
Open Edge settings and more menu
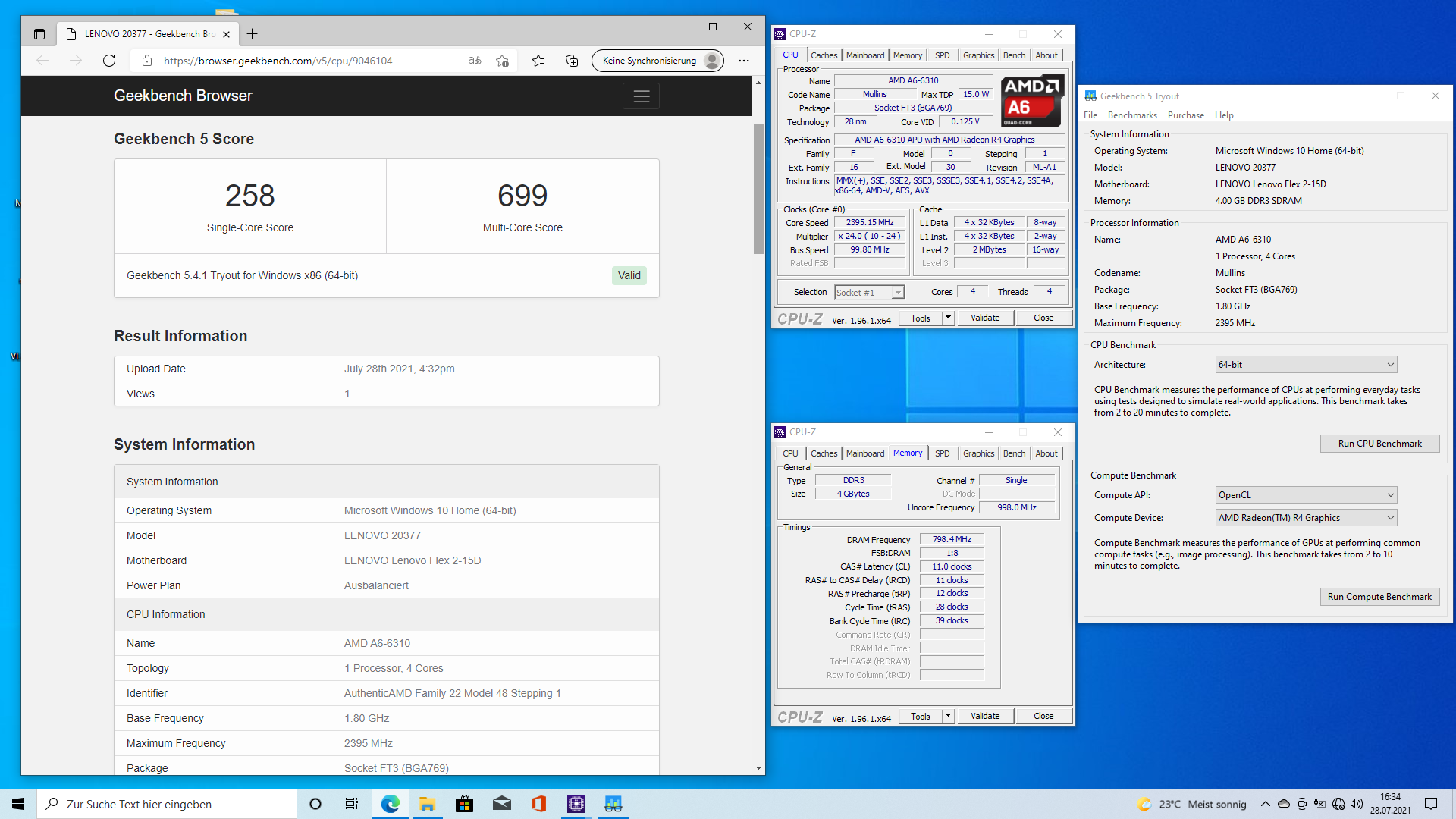744,61
